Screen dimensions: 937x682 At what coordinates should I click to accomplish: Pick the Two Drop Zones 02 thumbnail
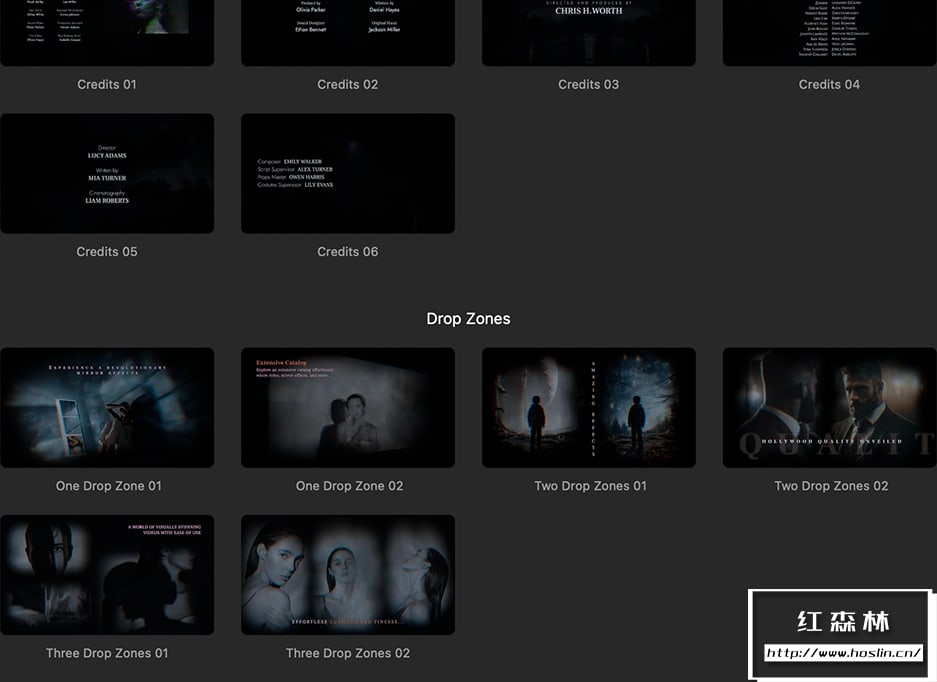point(829,408)
